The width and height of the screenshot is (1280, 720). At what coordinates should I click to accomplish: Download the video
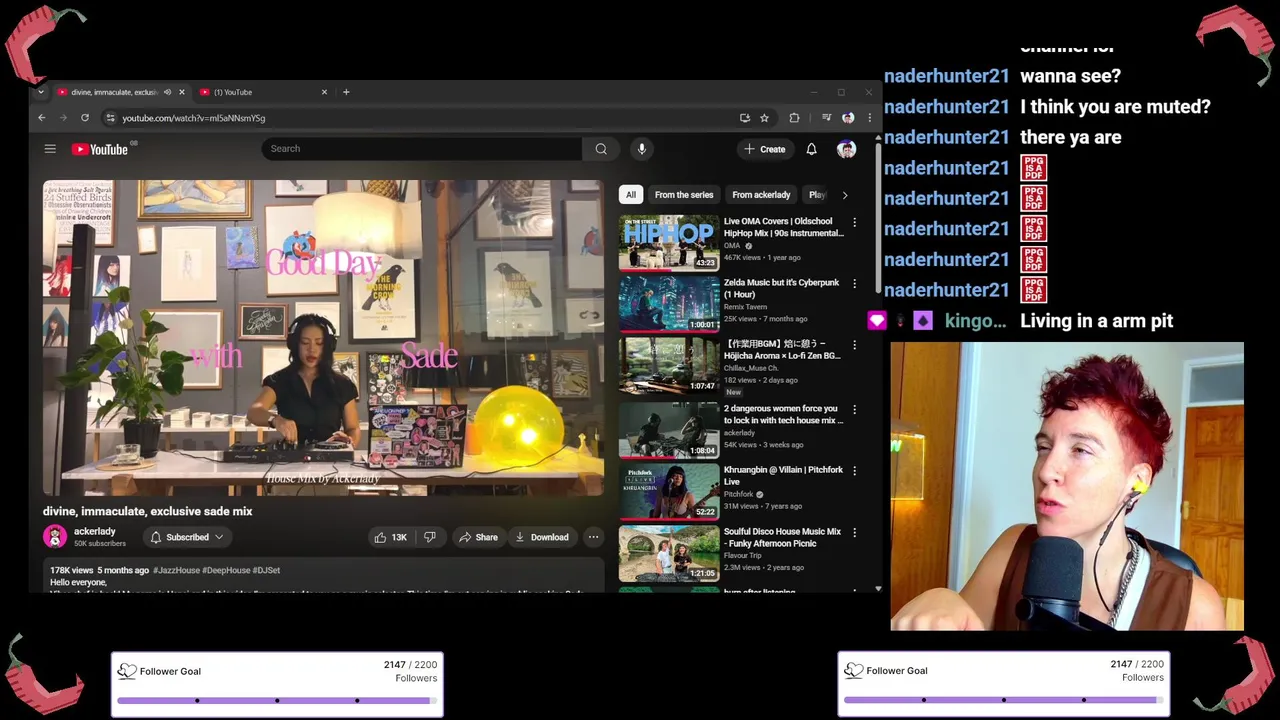542,537
